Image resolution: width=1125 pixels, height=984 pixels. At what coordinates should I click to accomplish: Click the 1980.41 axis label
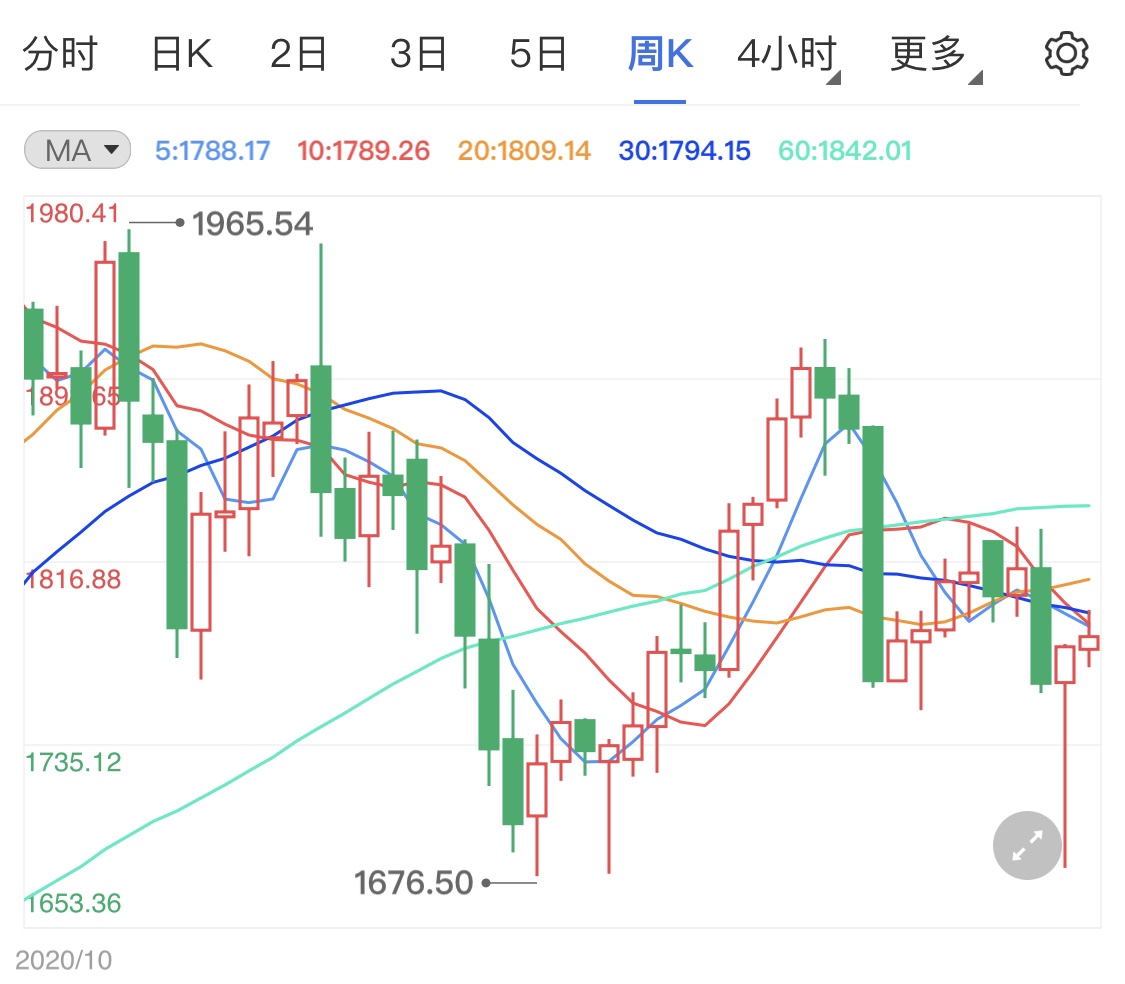[72, 213]
